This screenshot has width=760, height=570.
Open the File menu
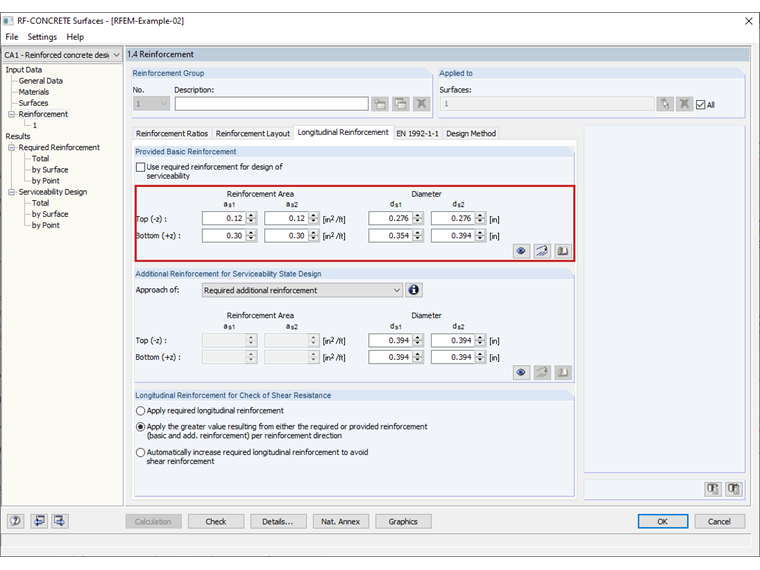(x=12, y=37)
